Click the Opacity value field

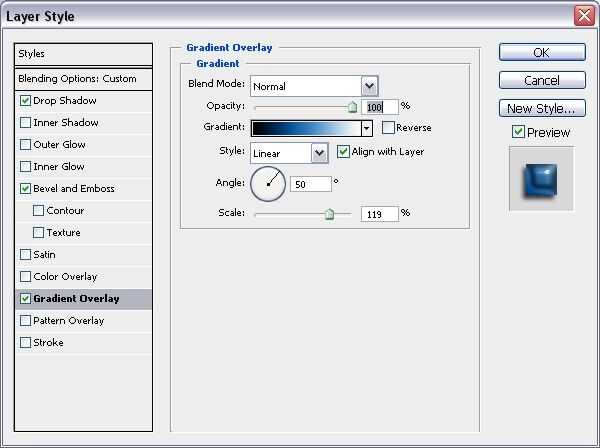click(x=380, y=107)
